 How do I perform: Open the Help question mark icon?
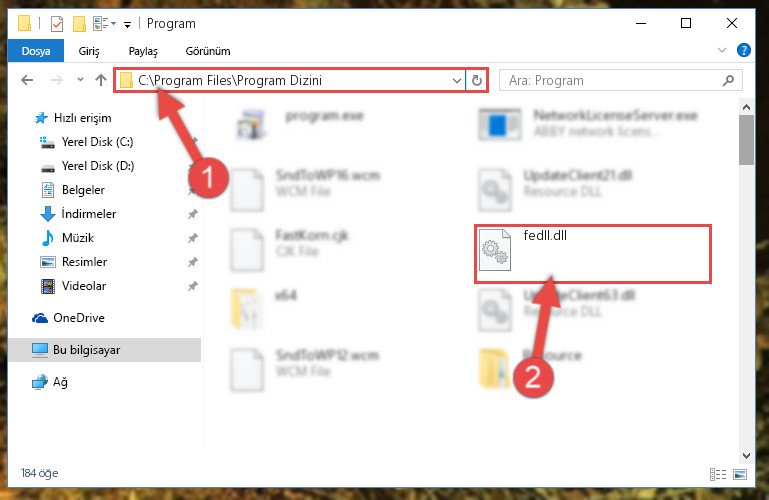click(x=743, y=50)
